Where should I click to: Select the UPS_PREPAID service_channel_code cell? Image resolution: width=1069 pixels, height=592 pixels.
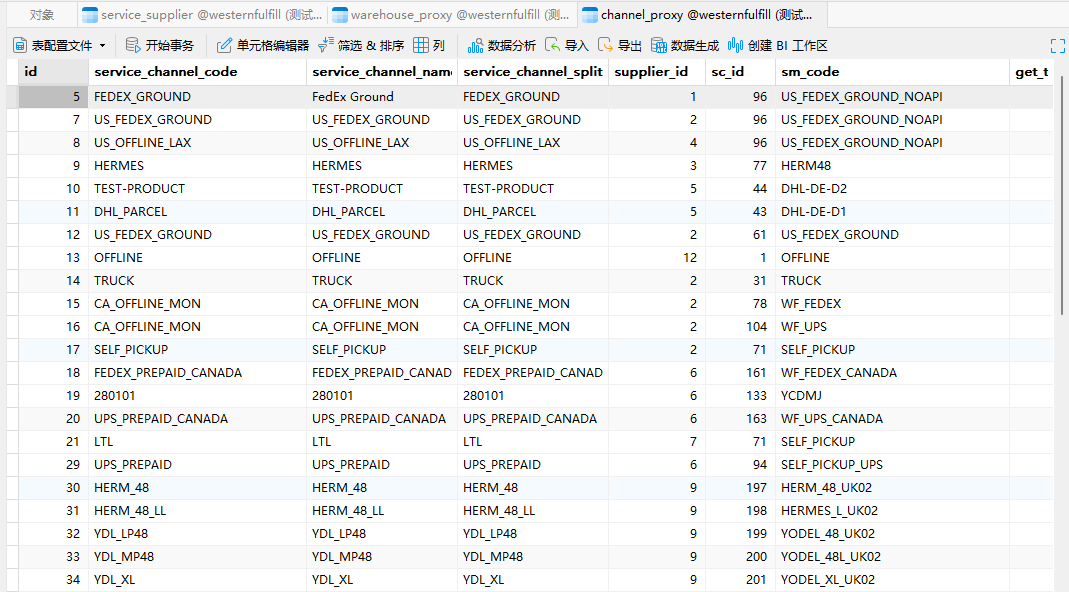(x=197, y=465)
